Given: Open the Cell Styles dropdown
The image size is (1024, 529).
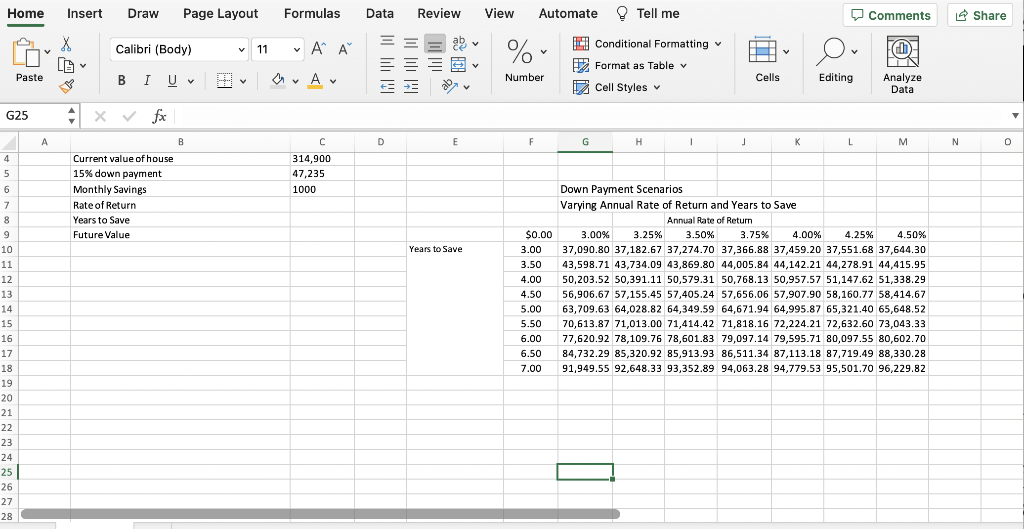Looking at the screenshot, I should 616,87.
